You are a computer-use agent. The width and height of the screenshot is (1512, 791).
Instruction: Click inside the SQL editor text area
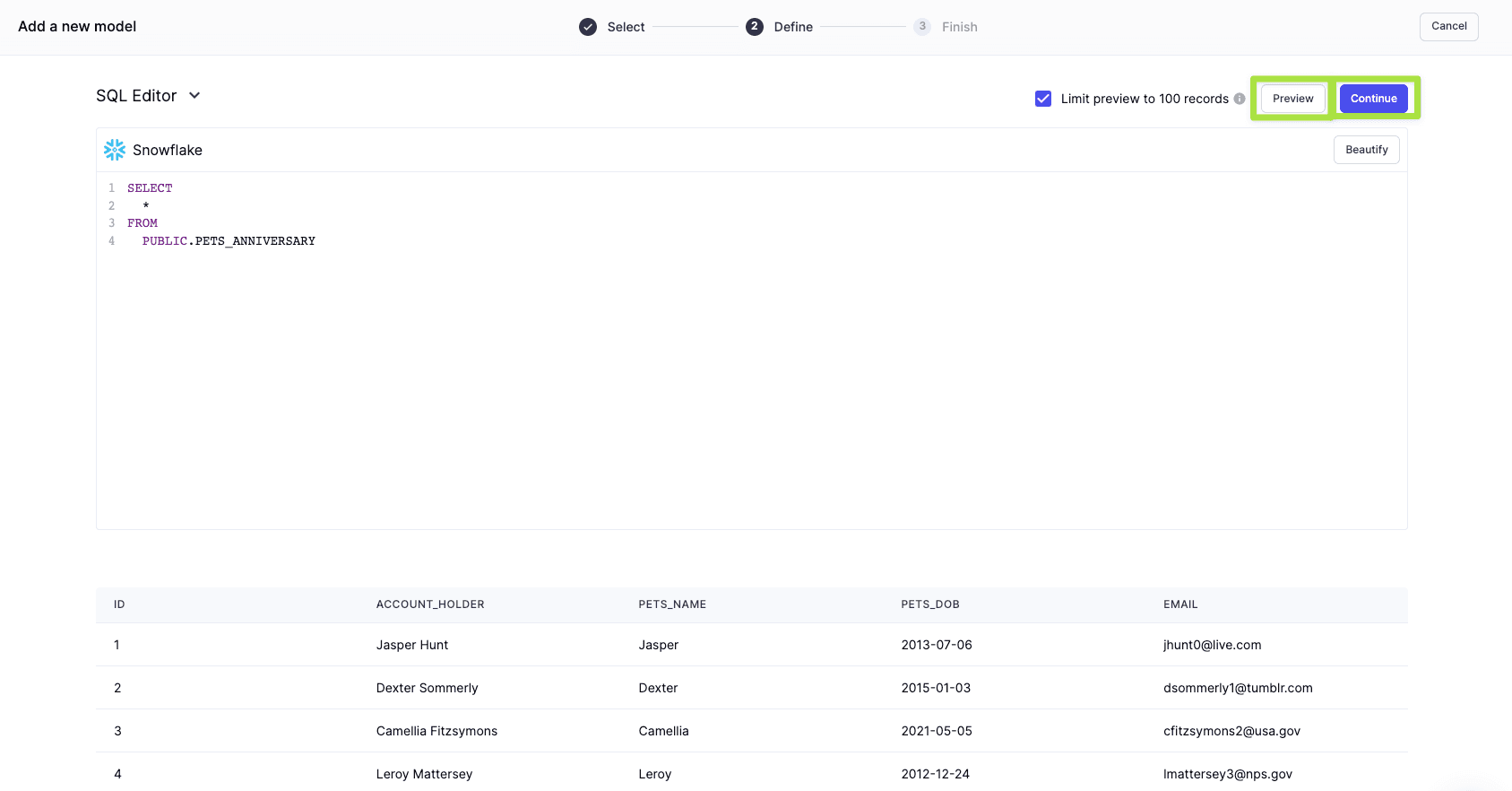pyautogui.click(x=751, y=377)
